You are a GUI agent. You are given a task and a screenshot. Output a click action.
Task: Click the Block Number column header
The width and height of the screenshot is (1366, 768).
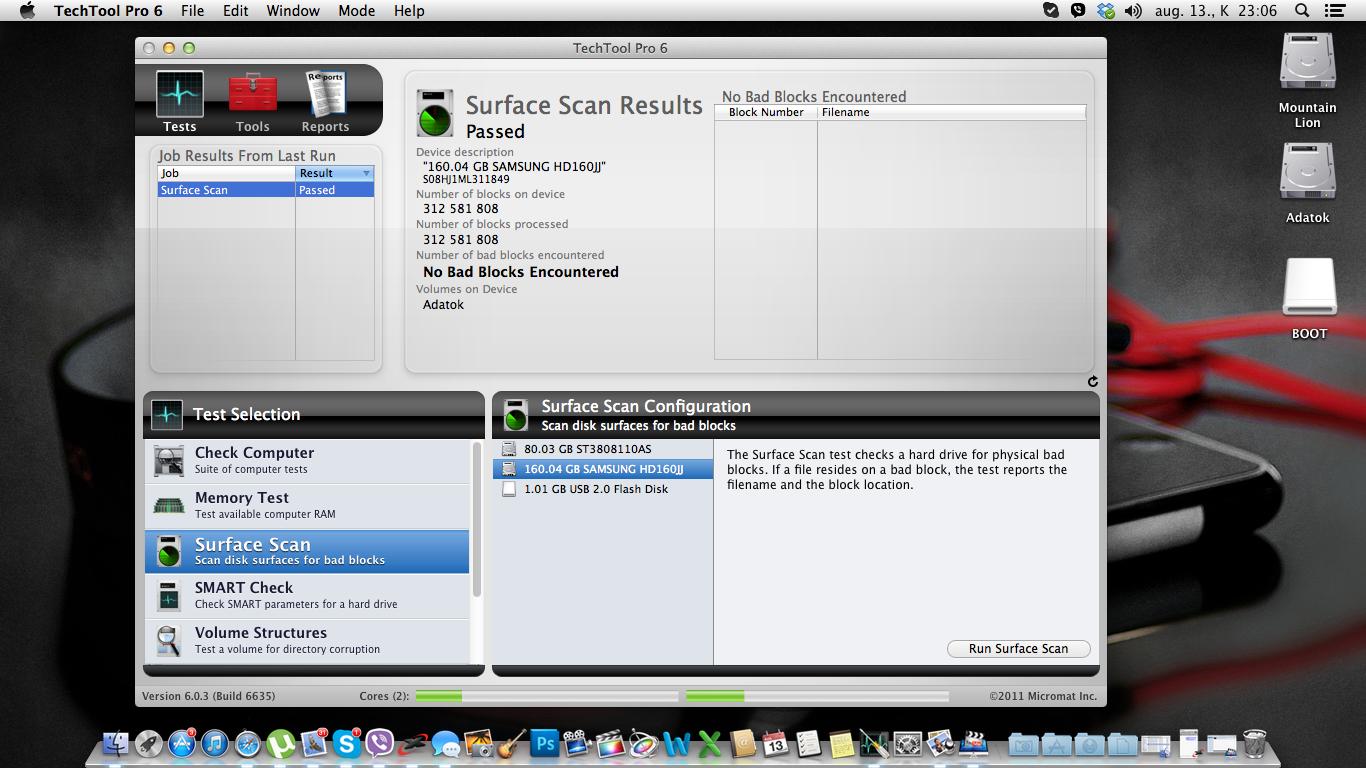(766, 113)
